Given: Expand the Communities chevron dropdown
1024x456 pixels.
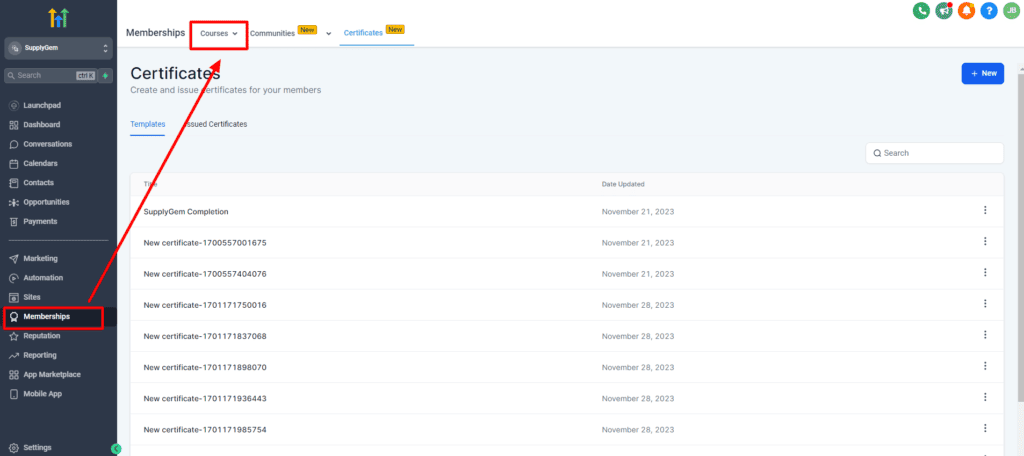Looking at the screenshot, I should tap(328, 33).
